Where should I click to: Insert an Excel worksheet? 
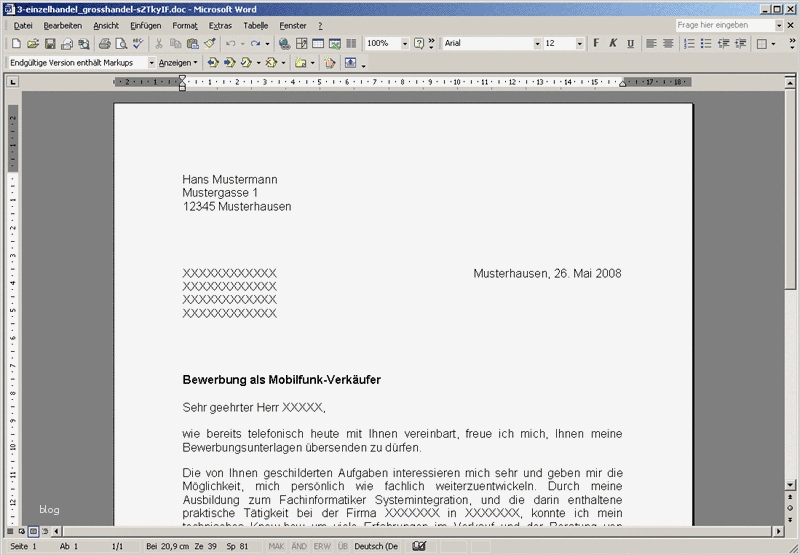pos(335,44)
